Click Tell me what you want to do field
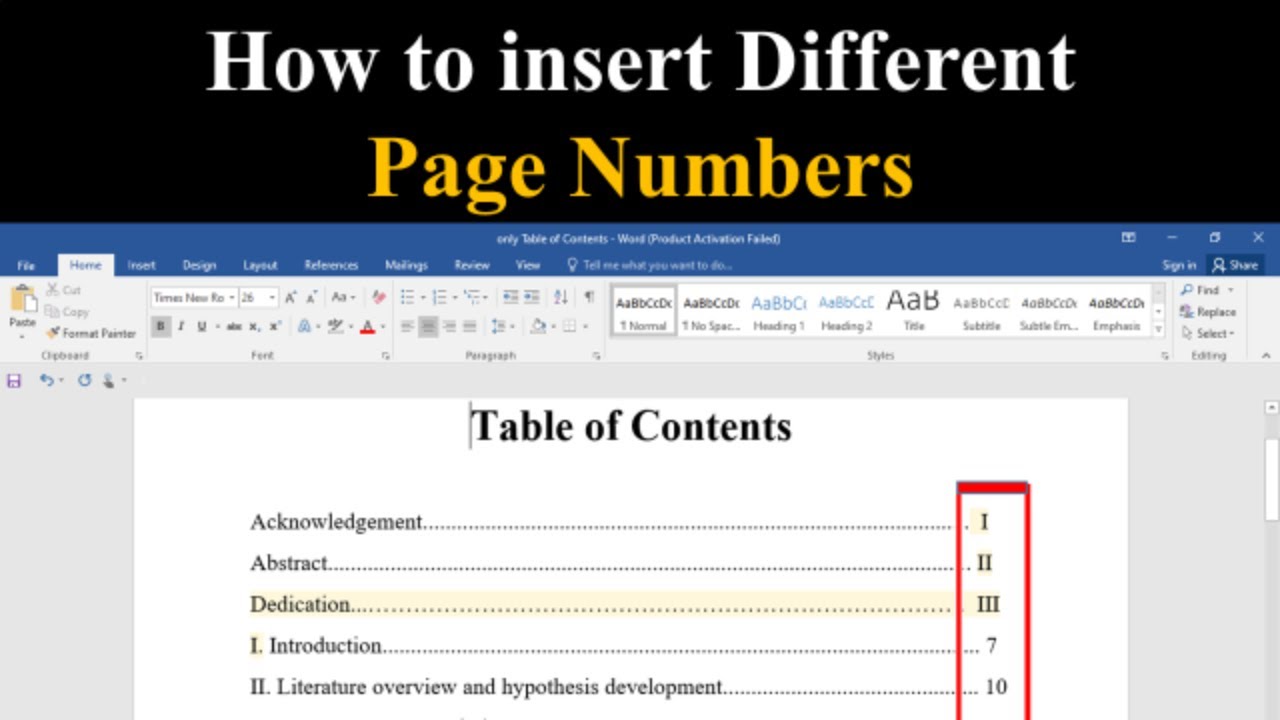The height and width of the screenshot is (720, 1280). (x=650, y=265)
